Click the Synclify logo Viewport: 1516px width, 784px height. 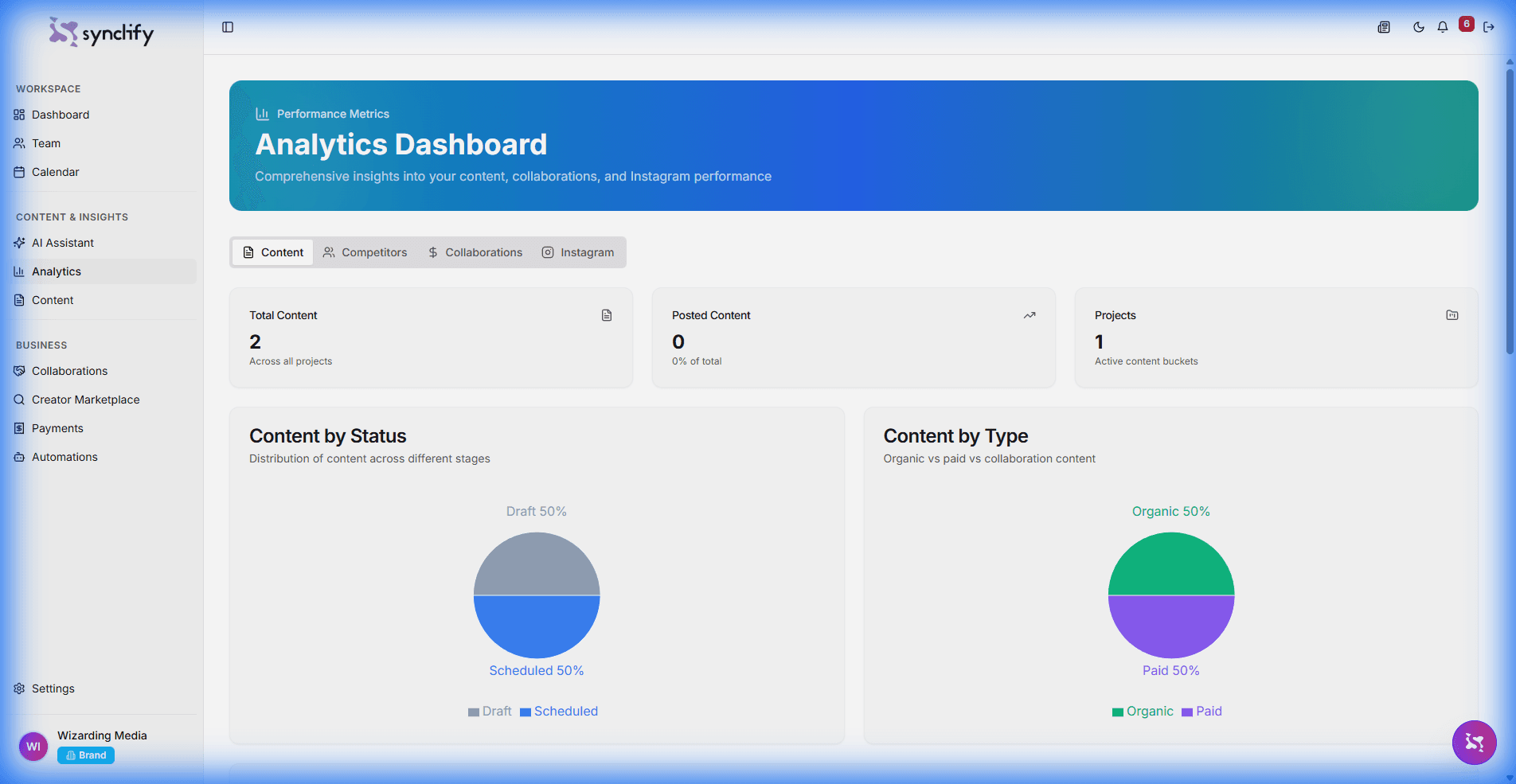101,32
